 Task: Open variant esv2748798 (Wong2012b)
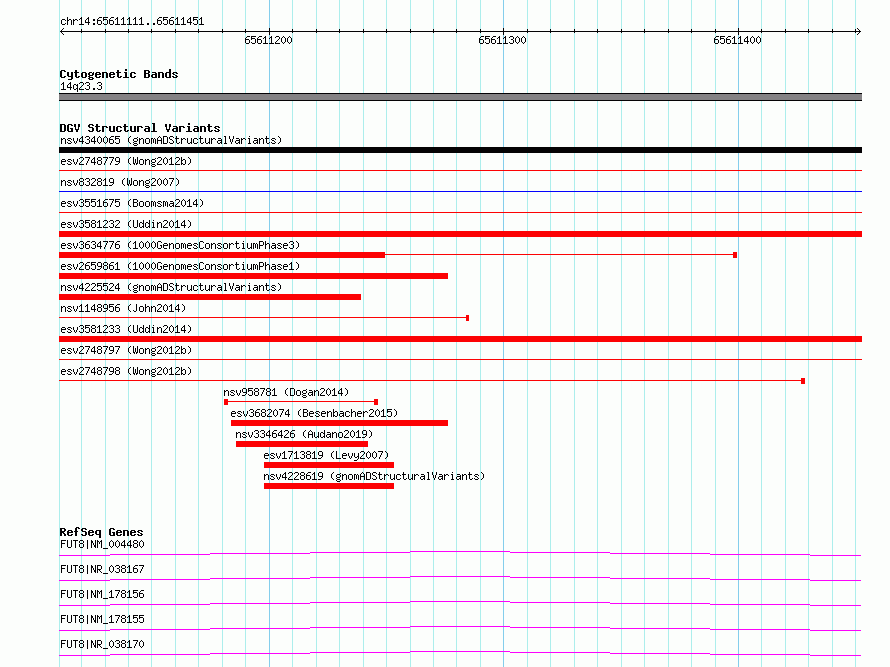(x=126, y=371)
